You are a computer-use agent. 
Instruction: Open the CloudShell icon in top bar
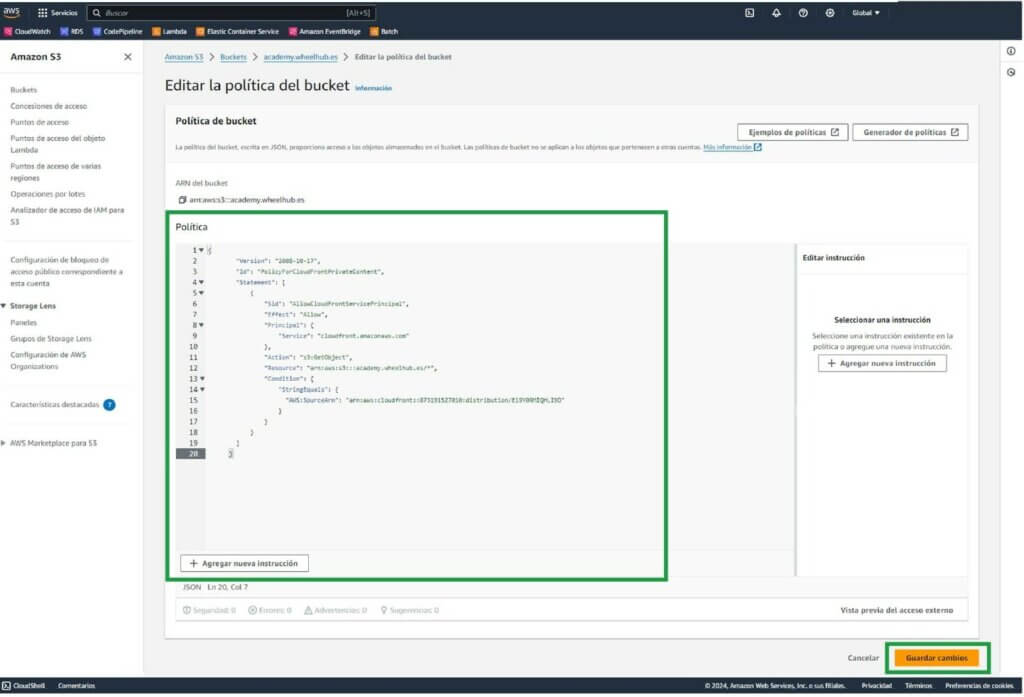point(750,13)
